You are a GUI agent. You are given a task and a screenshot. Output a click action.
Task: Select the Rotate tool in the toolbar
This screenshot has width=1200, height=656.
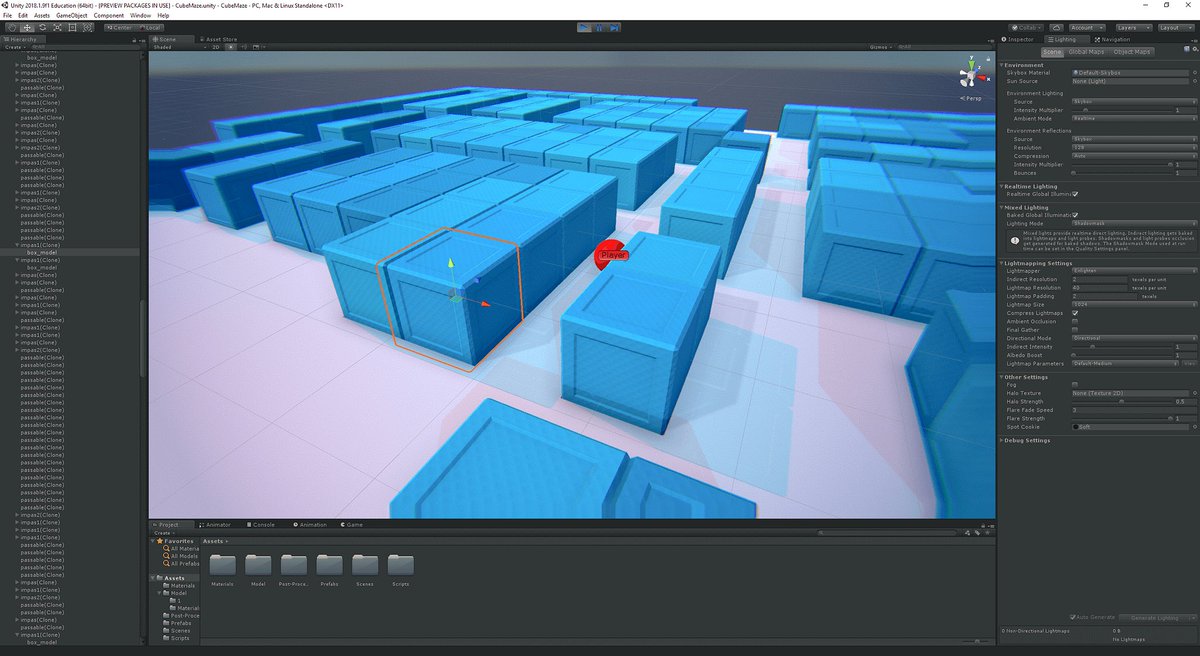(x=43, y=27)
